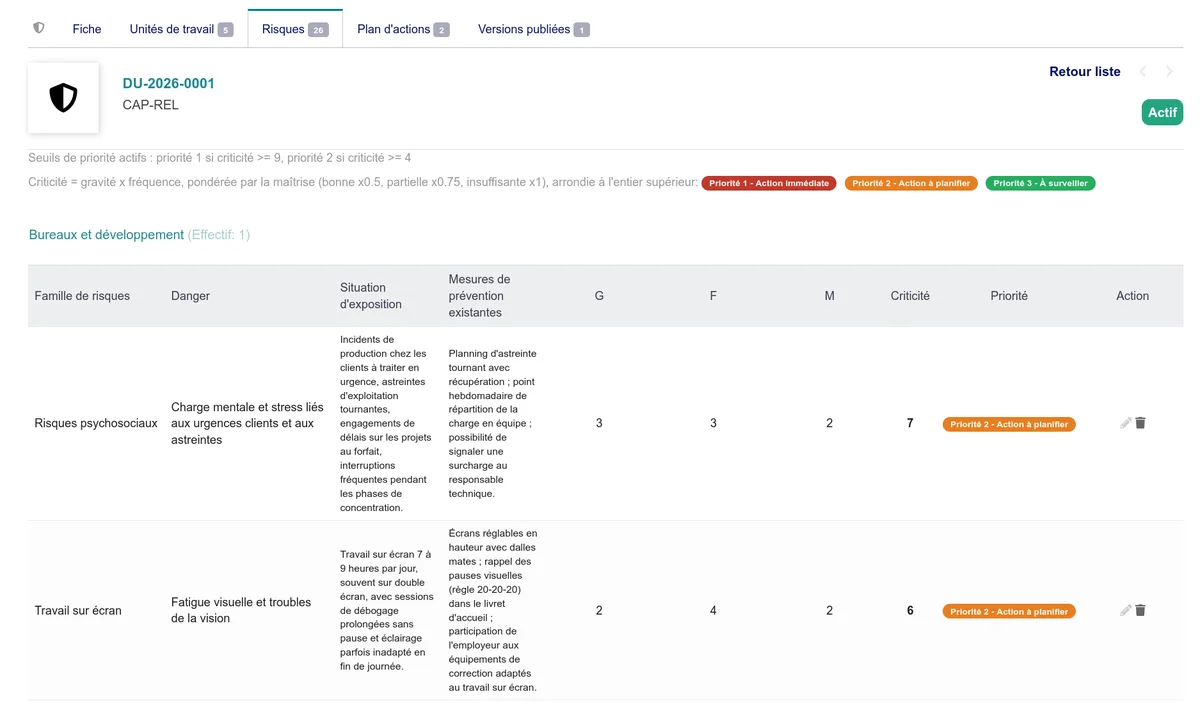1200x708 pixels.
Task: Click the Actif status badge
Action: pos(1162,112)
